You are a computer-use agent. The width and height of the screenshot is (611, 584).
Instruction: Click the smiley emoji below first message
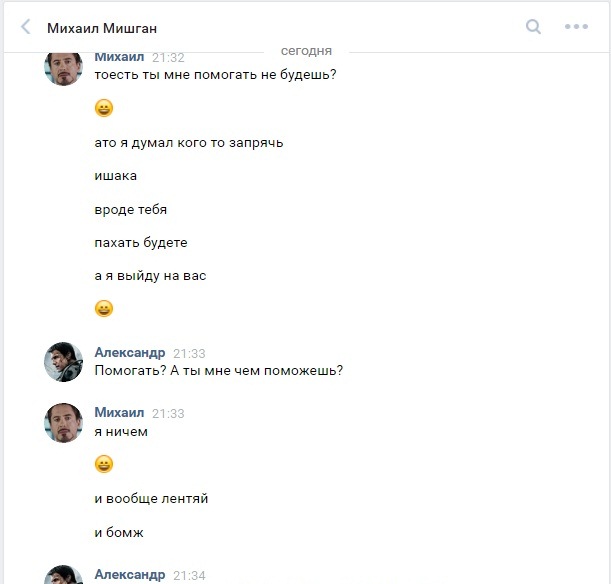(x=104, y=108)
